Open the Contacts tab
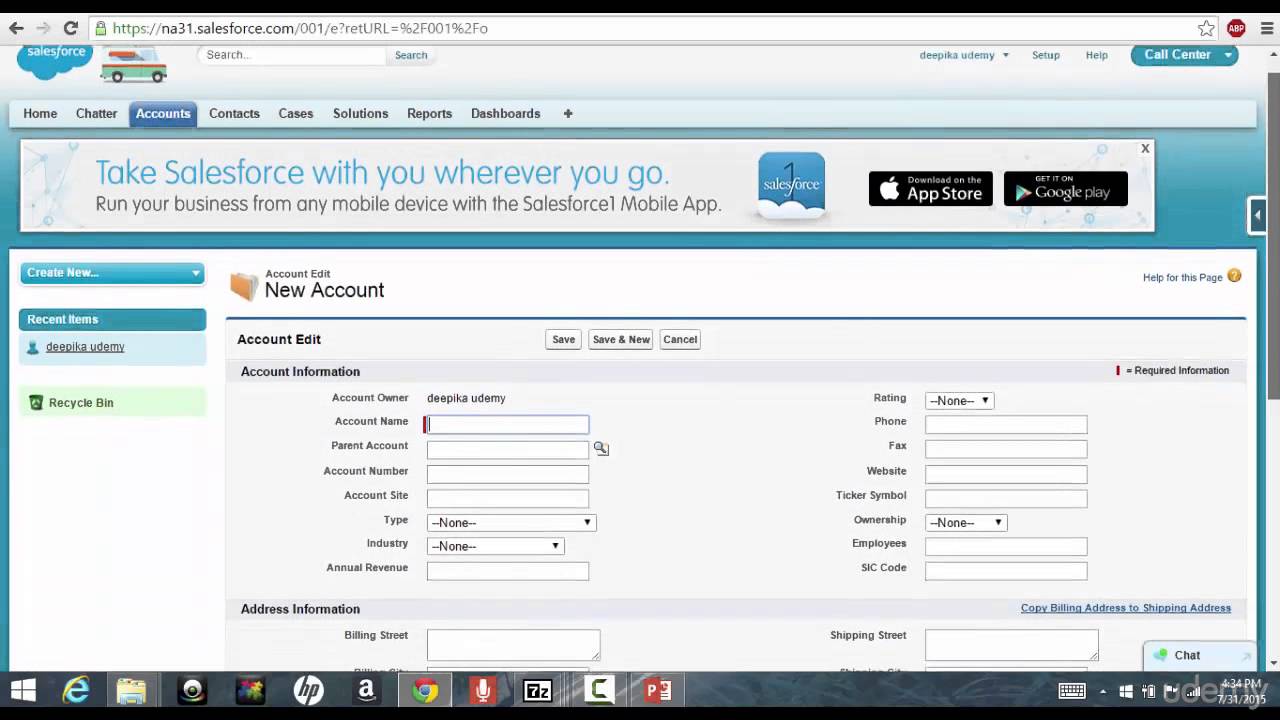Screen dimensions: 1280x720 tap(234, 114)
